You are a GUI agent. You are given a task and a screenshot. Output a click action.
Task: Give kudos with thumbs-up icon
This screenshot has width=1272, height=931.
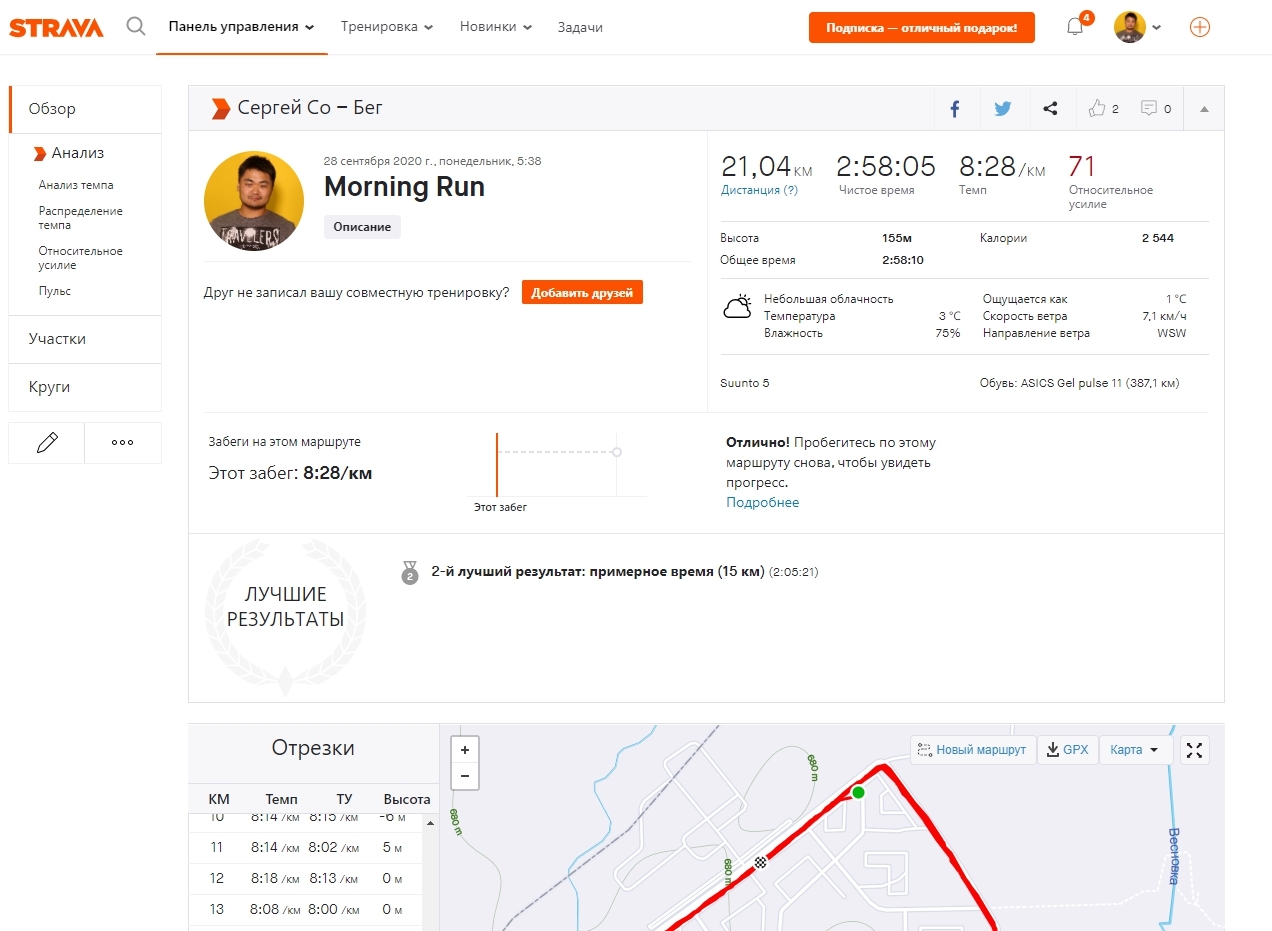click(1098, 109)
